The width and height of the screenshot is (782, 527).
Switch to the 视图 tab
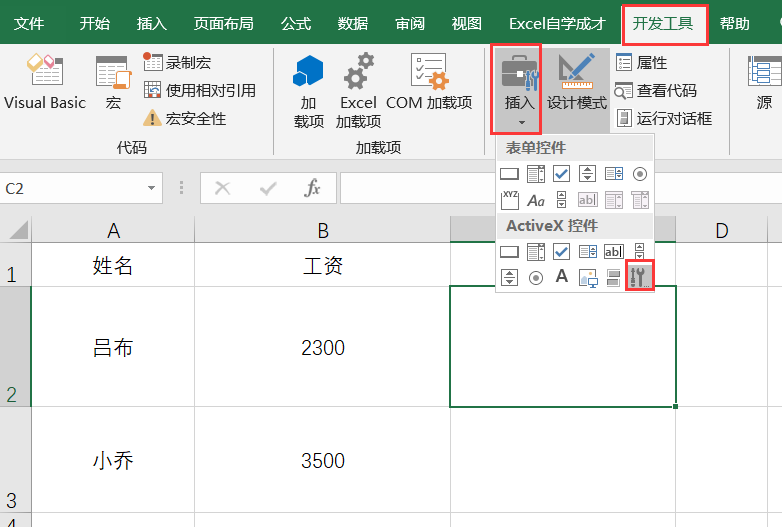[467, 23]
